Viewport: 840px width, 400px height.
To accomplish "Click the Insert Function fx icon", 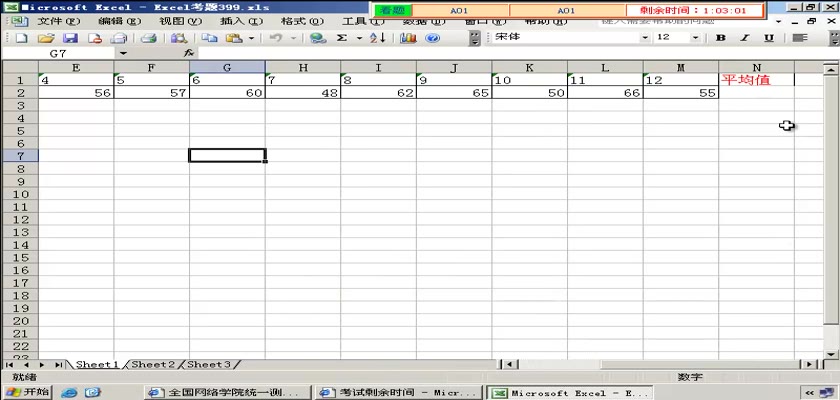I will point(189,54).
